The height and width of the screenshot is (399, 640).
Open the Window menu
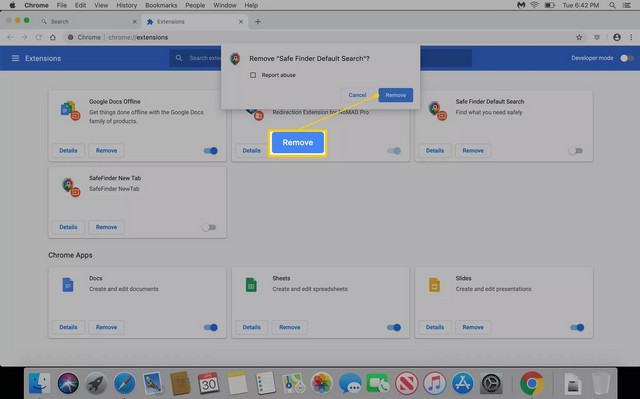[x=225, y=5]
